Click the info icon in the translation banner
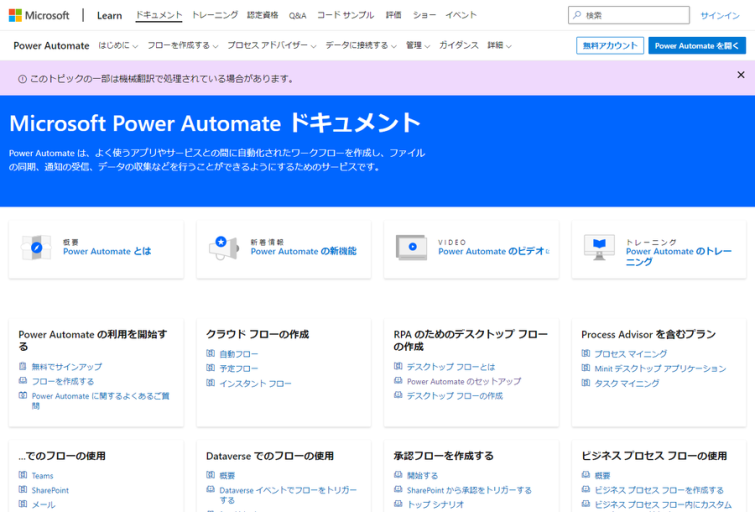This screenshot has height=512, width=755. (x=22, y=79)
